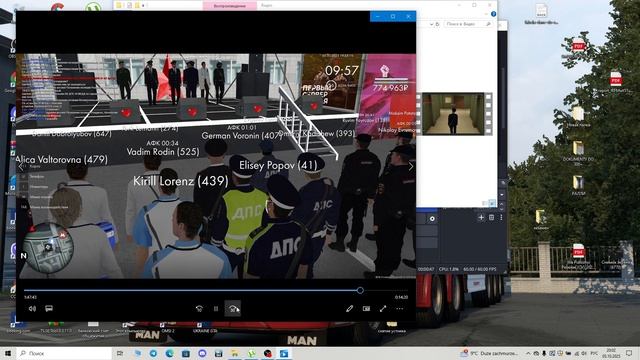The image size is (640, 360).
Task: Open the taskbar clock and date
Action: point(611,353)
